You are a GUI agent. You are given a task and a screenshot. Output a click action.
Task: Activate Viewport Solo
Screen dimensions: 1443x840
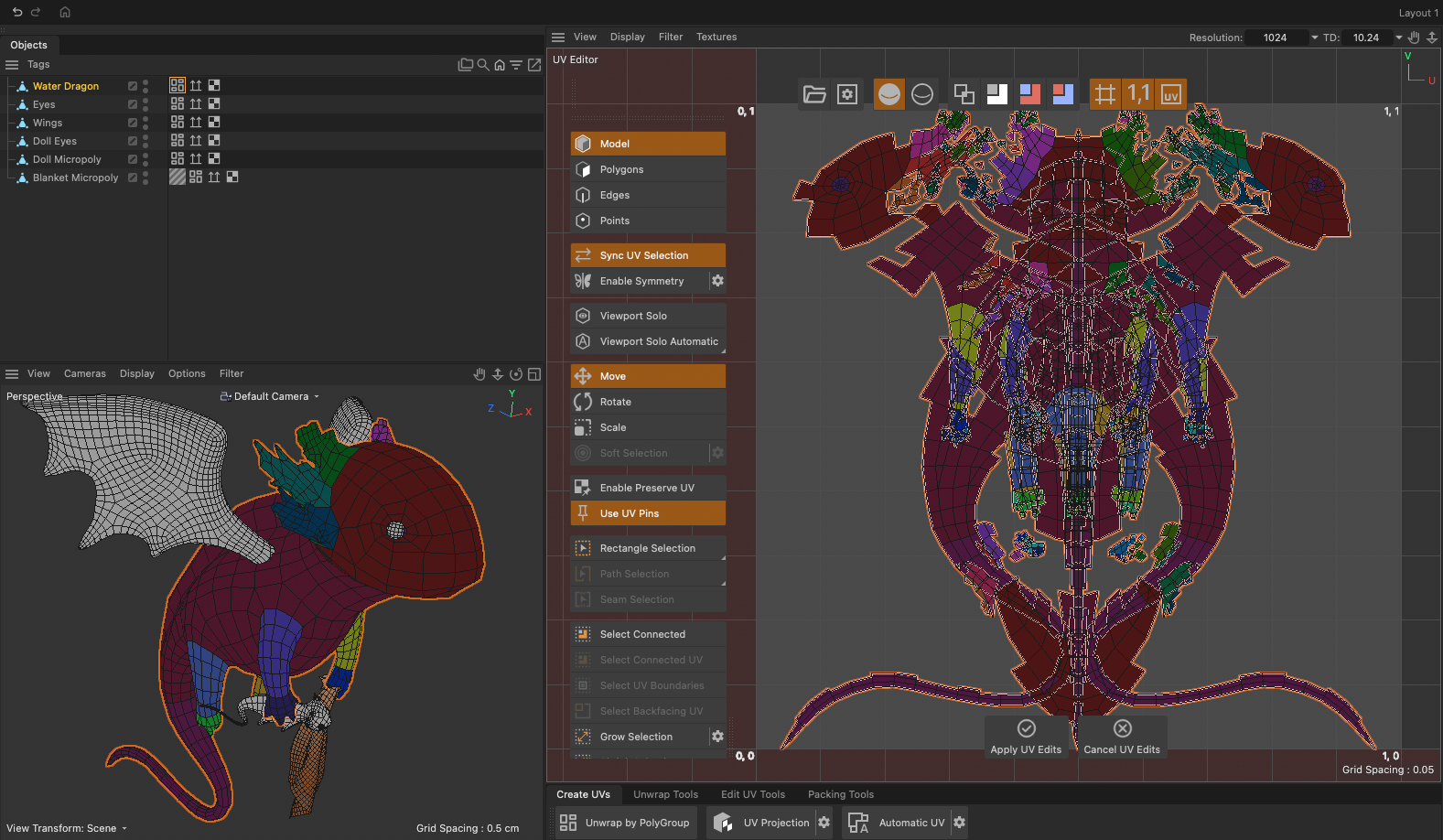point(648,316)
